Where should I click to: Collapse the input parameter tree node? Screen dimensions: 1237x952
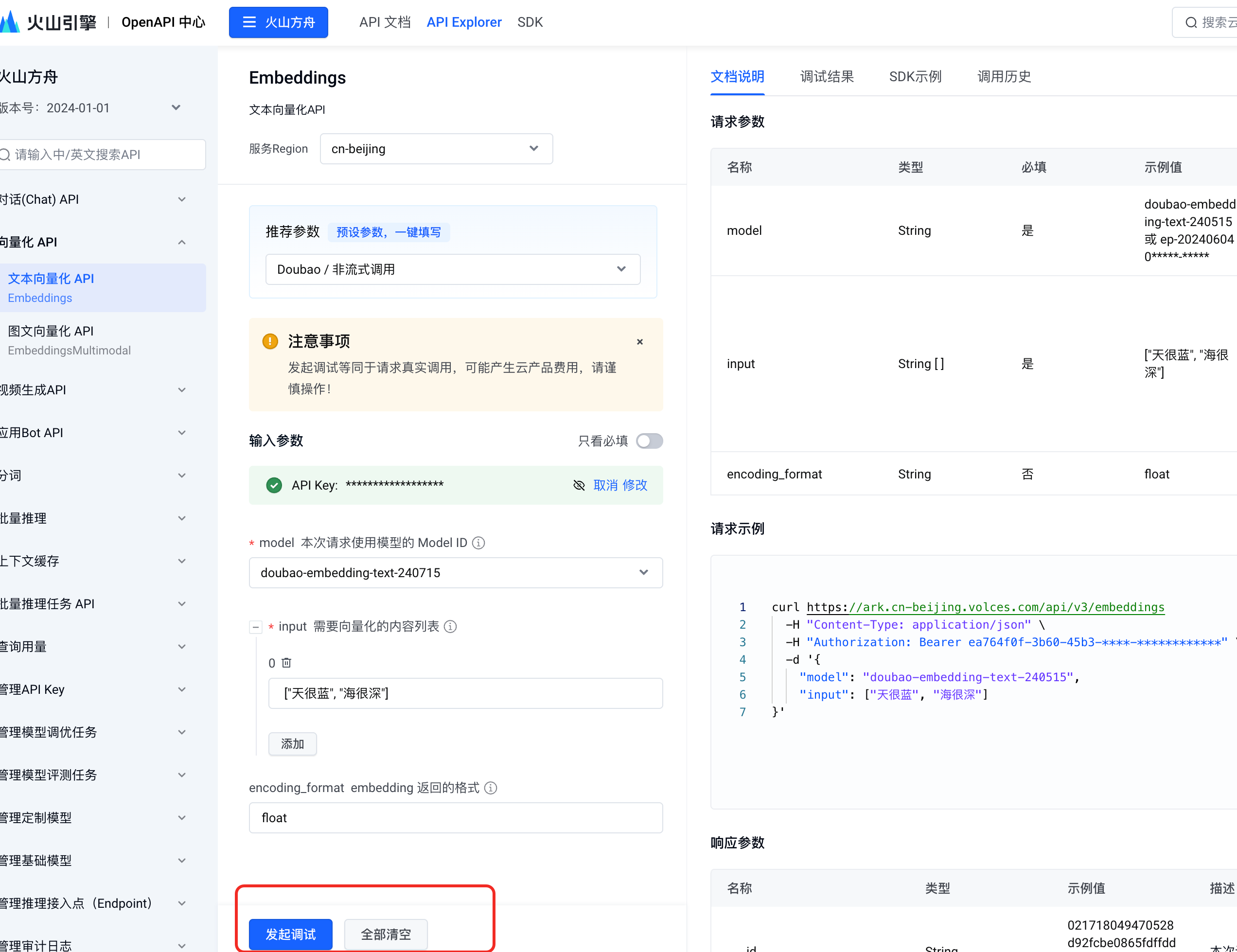[255, 627]
